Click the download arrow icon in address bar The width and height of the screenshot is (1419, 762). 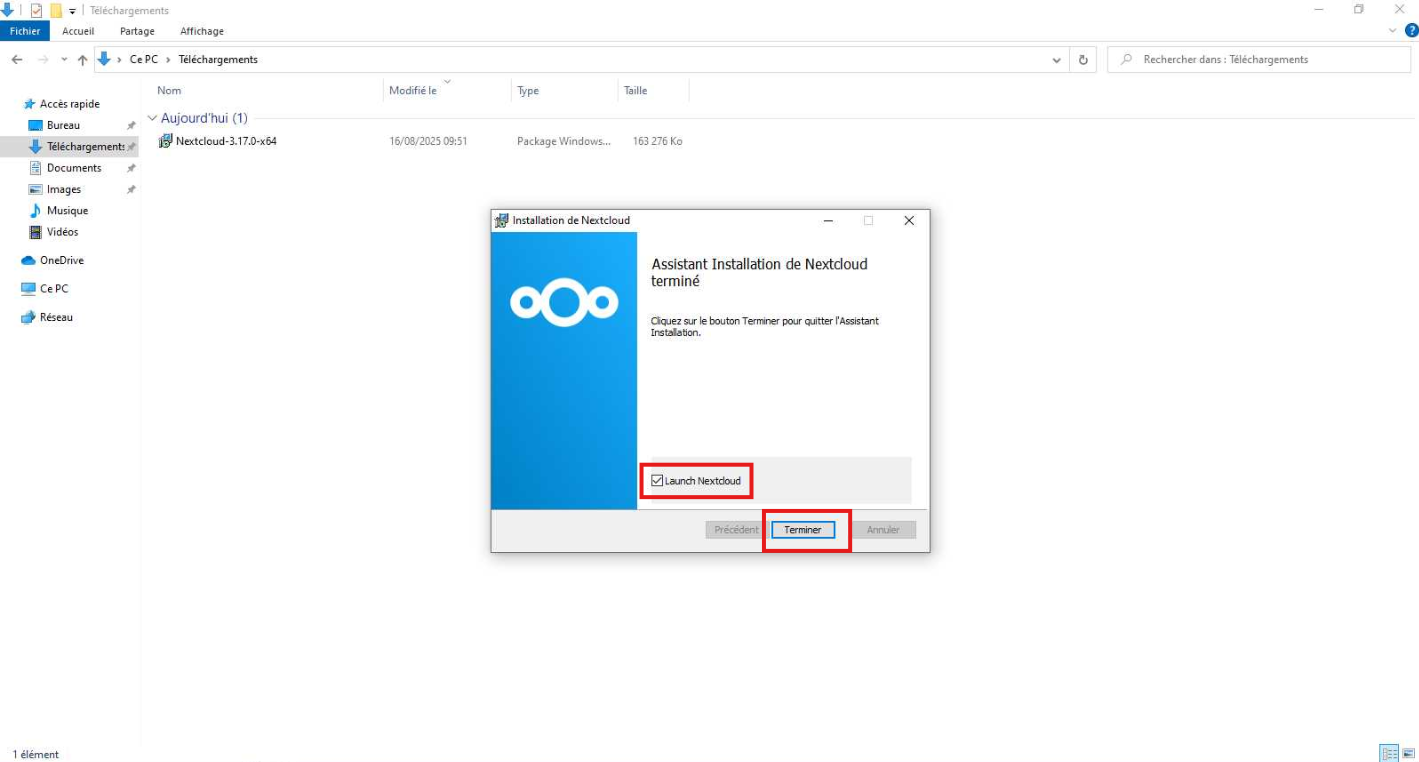104,59
